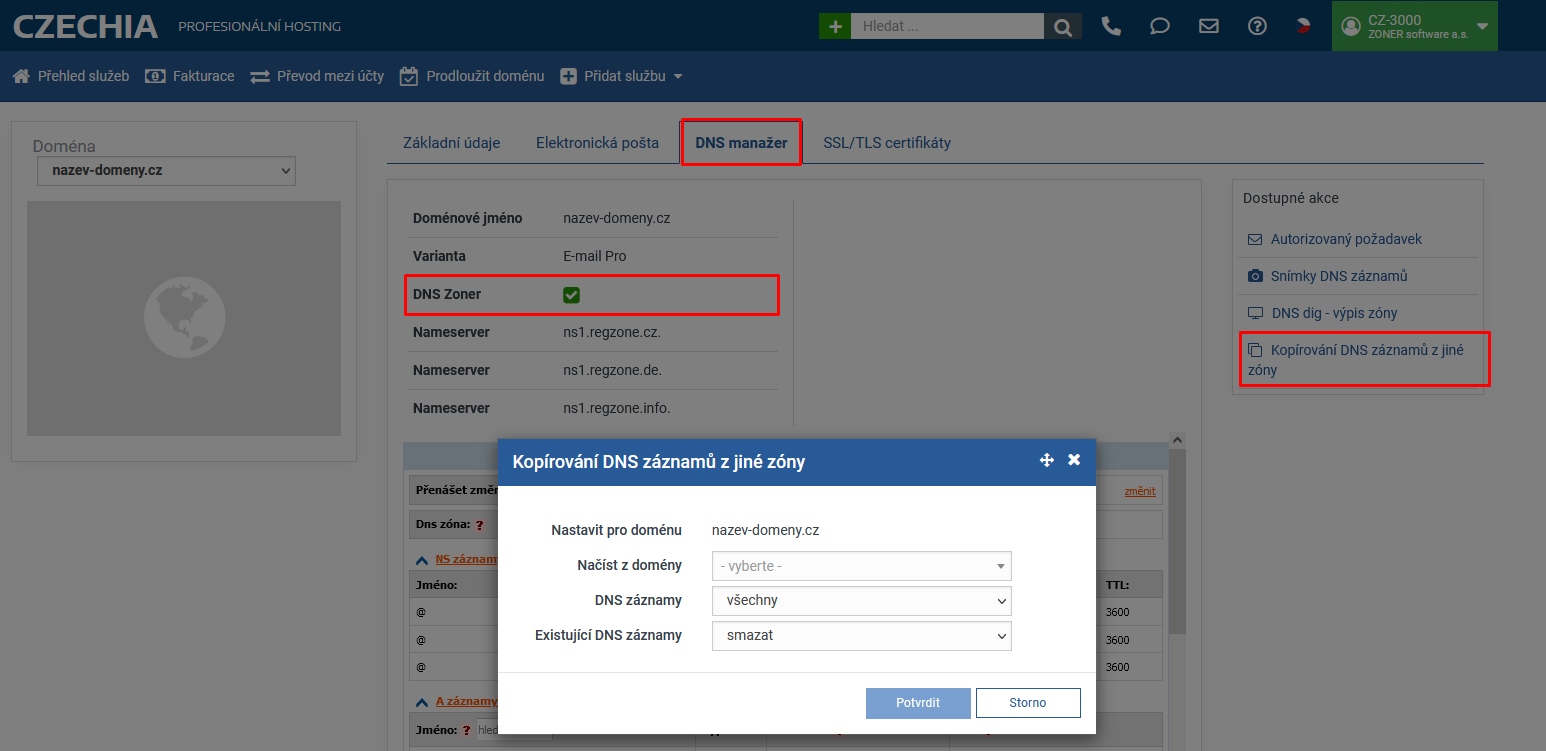
Task: Open the chat bubble icon
Action: (x=1160, y=26)
